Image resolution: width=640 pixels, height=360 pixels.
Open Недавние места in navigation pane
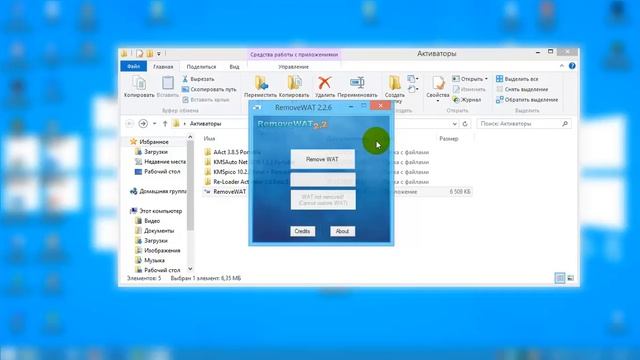coord(160,162)
